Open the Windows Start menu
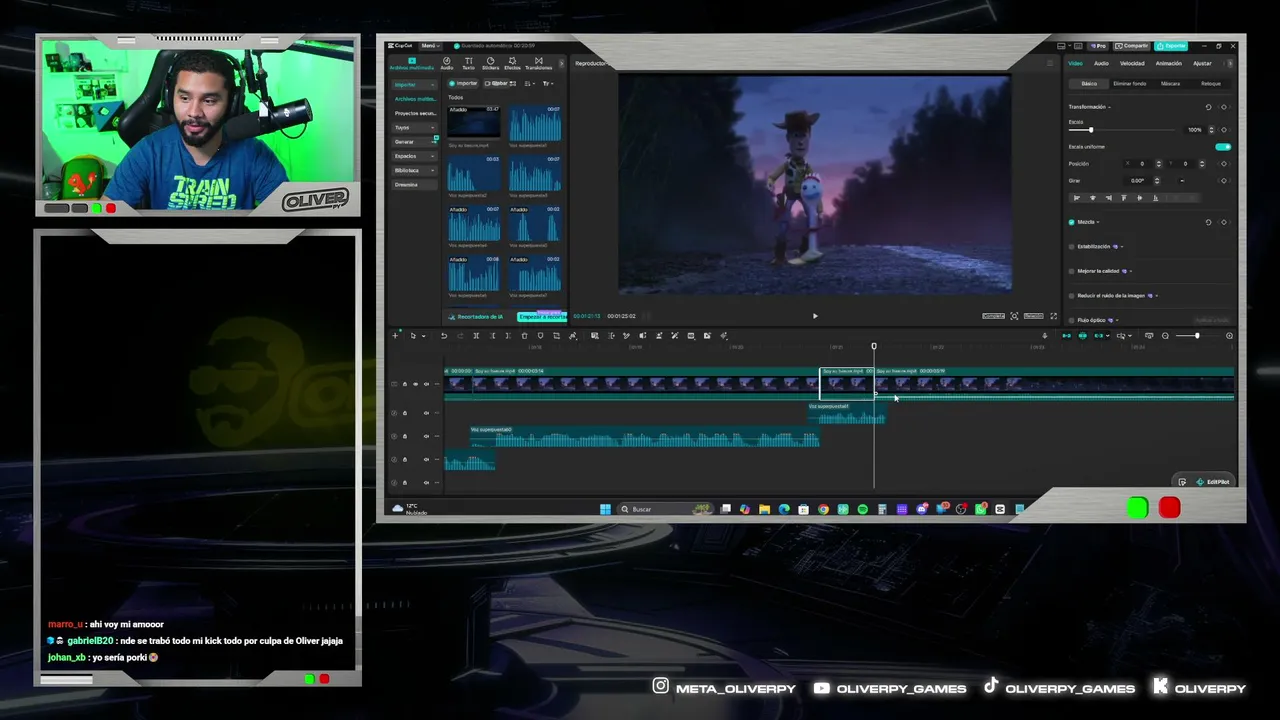 click(x=605, y=509)
